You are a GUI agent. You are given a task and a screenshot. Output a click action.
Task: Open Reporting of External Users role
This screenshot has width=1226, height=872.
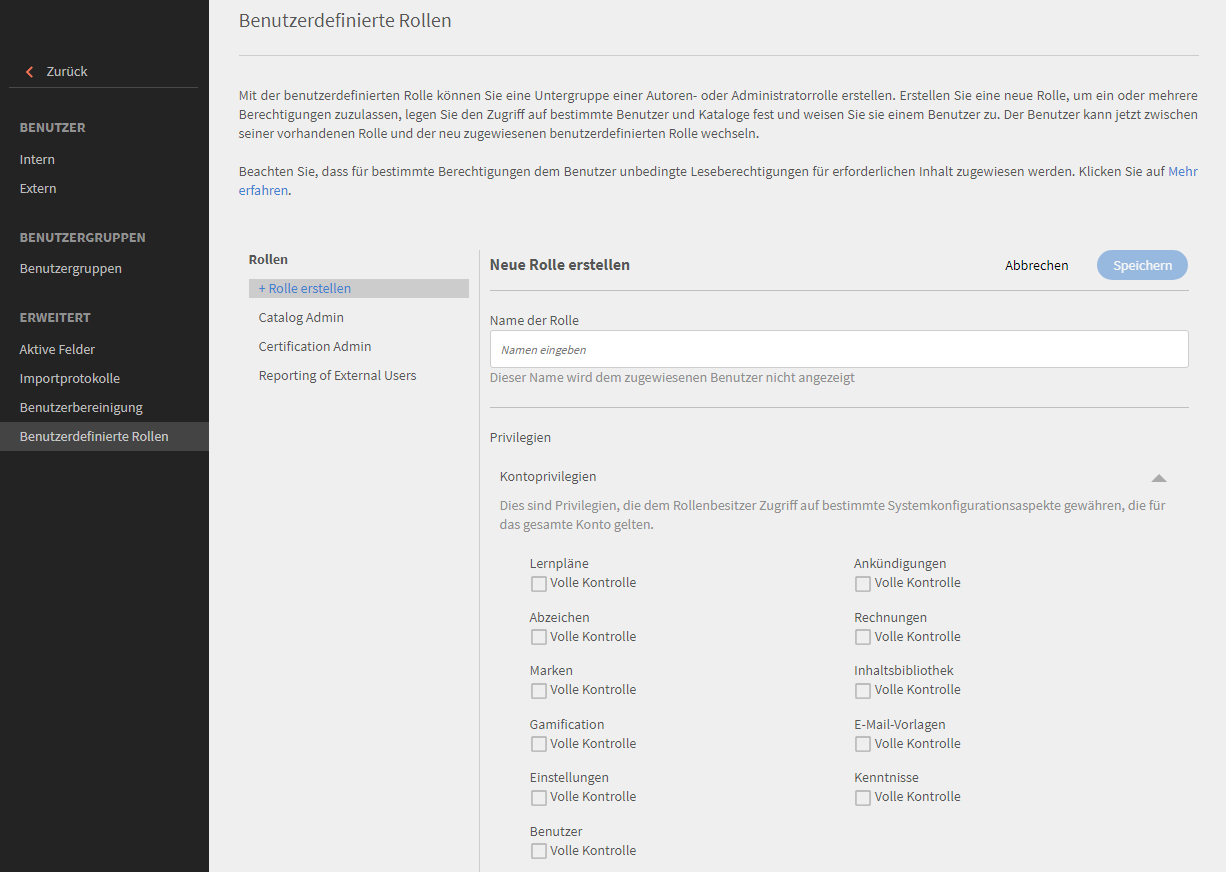(337, 376)
